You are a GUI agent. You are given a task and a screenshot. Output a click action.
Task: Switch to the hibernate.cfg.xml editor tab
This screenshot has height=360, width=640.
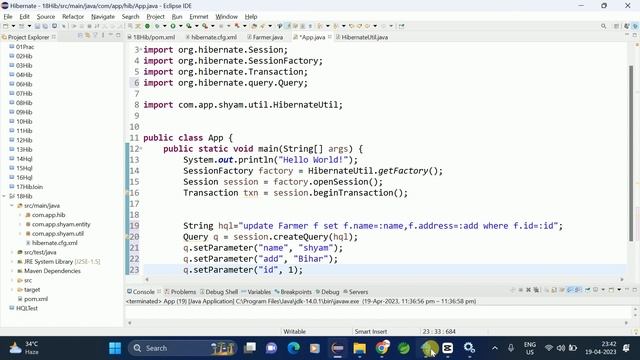[211, 37]
